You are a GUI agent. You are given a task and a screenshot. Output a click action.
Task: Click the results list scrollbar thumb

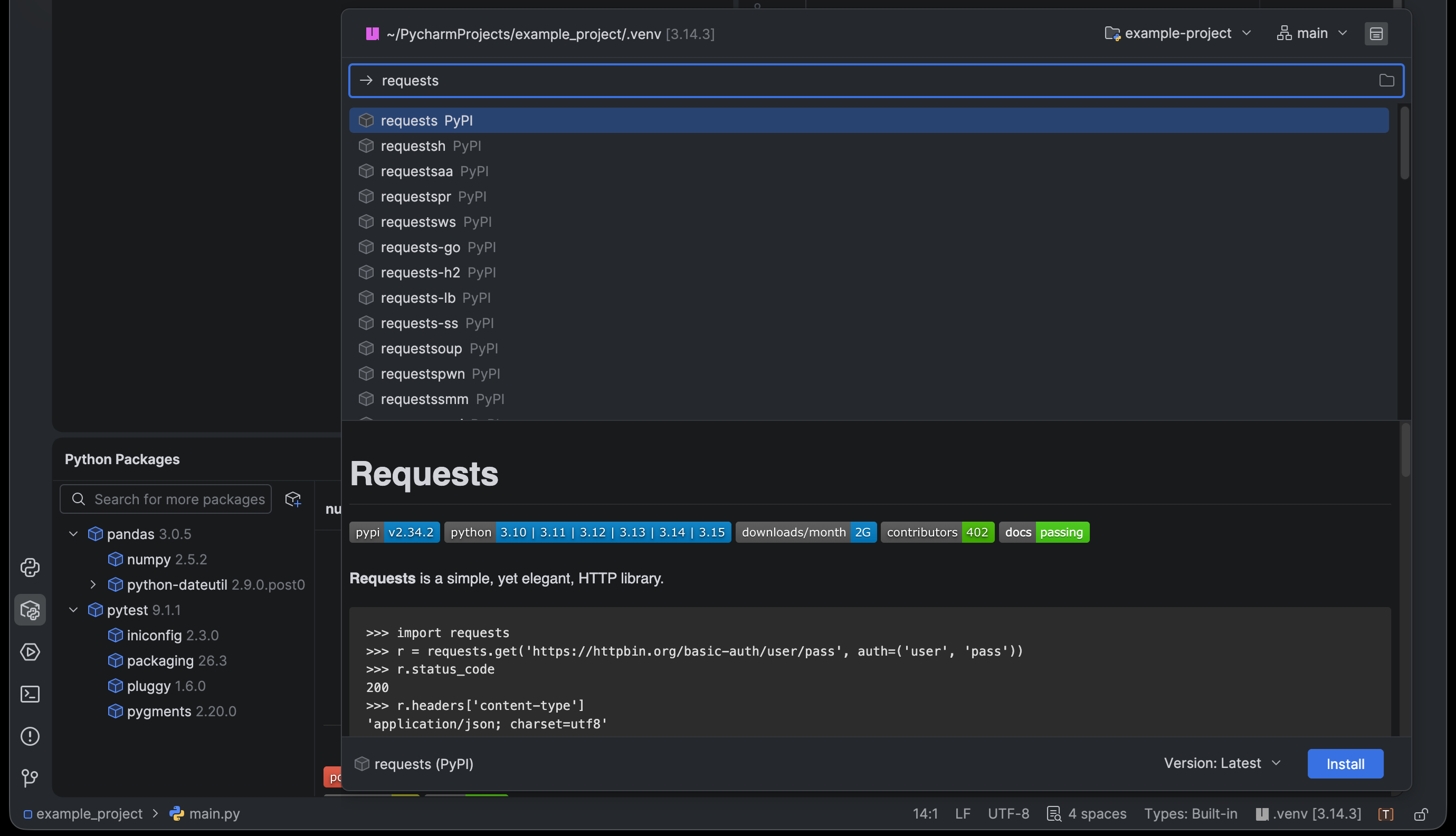[1404, 143]
